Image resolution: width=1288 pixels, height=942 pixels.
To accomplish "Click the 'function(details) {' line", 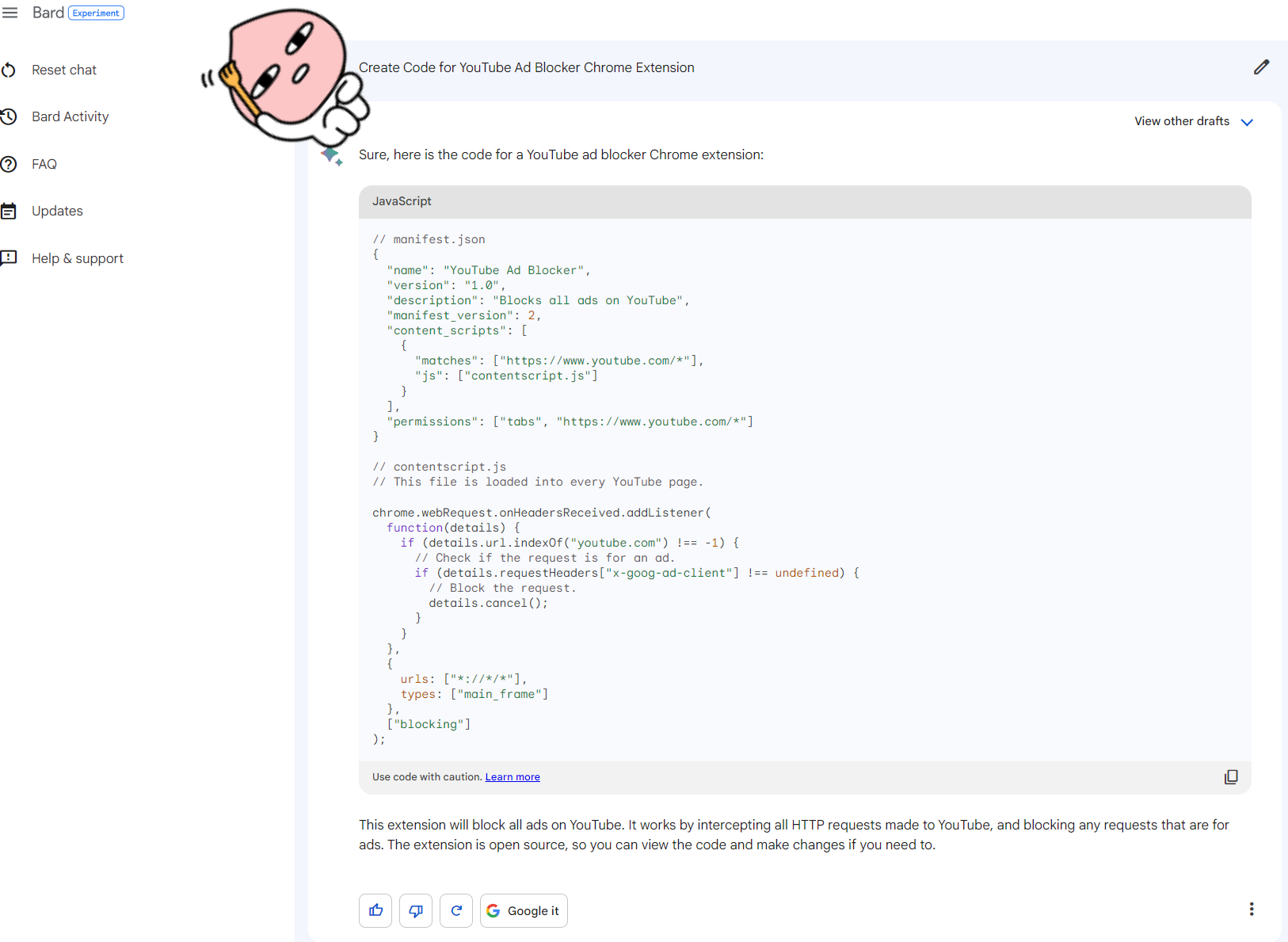I will (453, 528).
